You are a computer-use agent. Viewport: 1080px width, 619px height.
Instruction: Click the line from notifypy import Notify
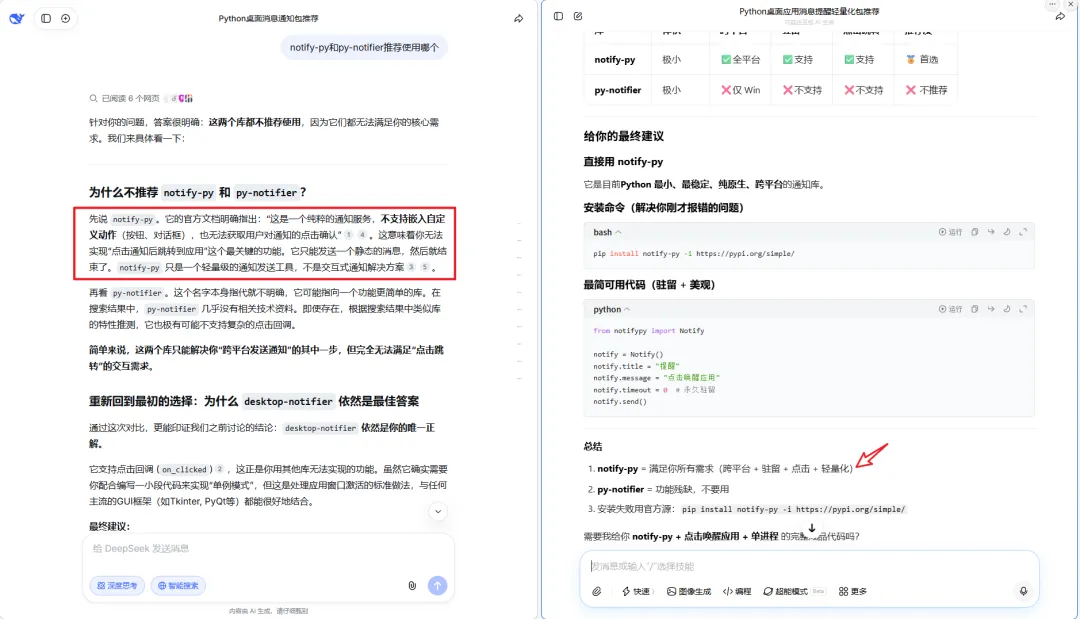[648, 331]
